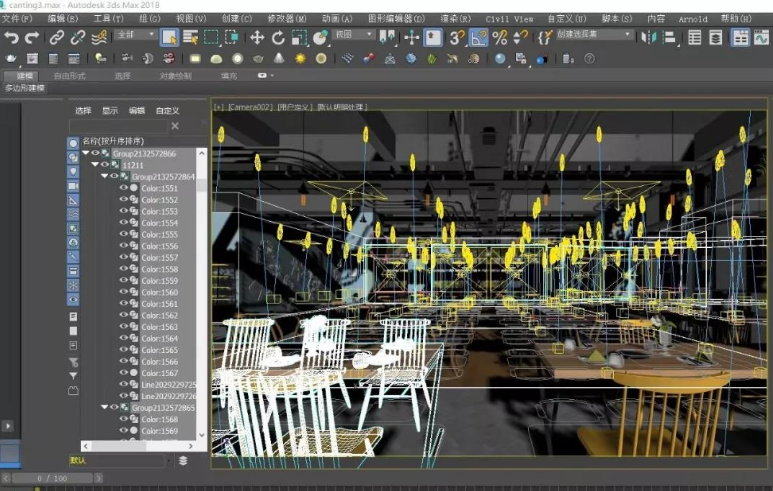Toggle the Percent Snap button
Viewport: 773px width, 491px height.
(499, 37)
